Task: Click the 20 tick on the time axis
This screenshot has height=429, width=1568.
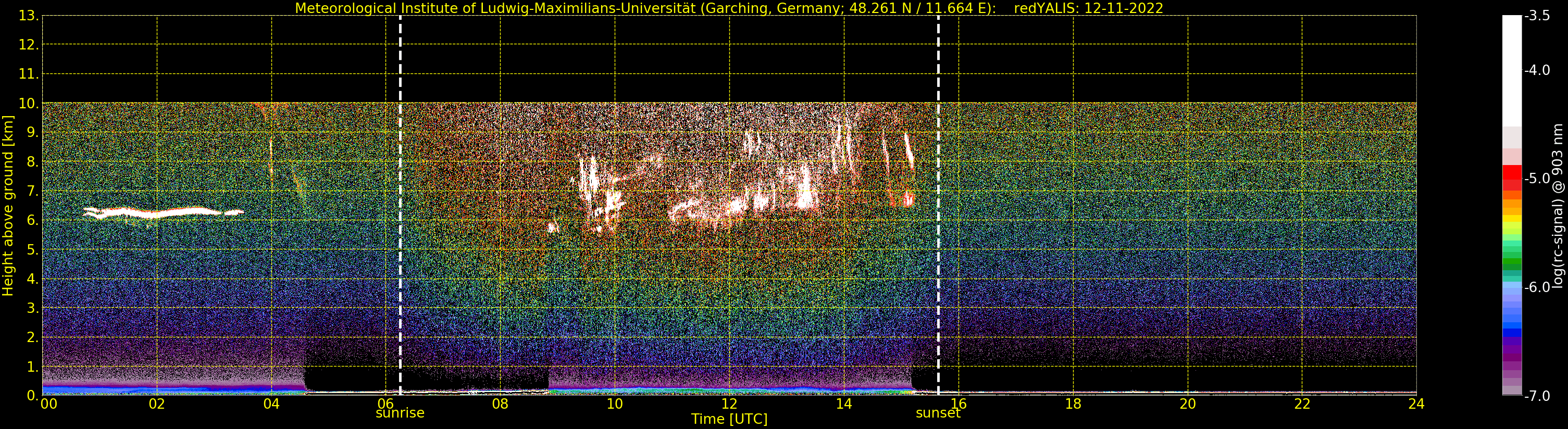Action: 1188,405
